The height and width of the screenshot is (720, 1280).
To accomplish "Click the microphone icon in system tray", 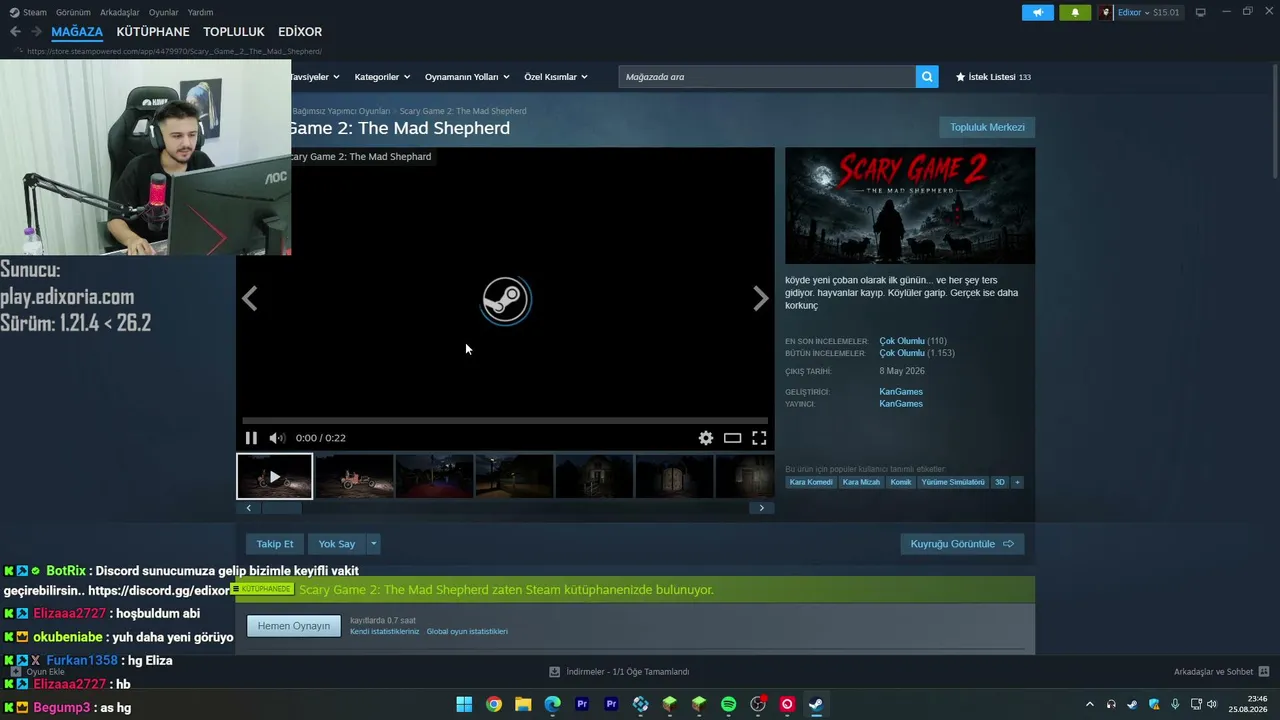I will pos(1175,704).
